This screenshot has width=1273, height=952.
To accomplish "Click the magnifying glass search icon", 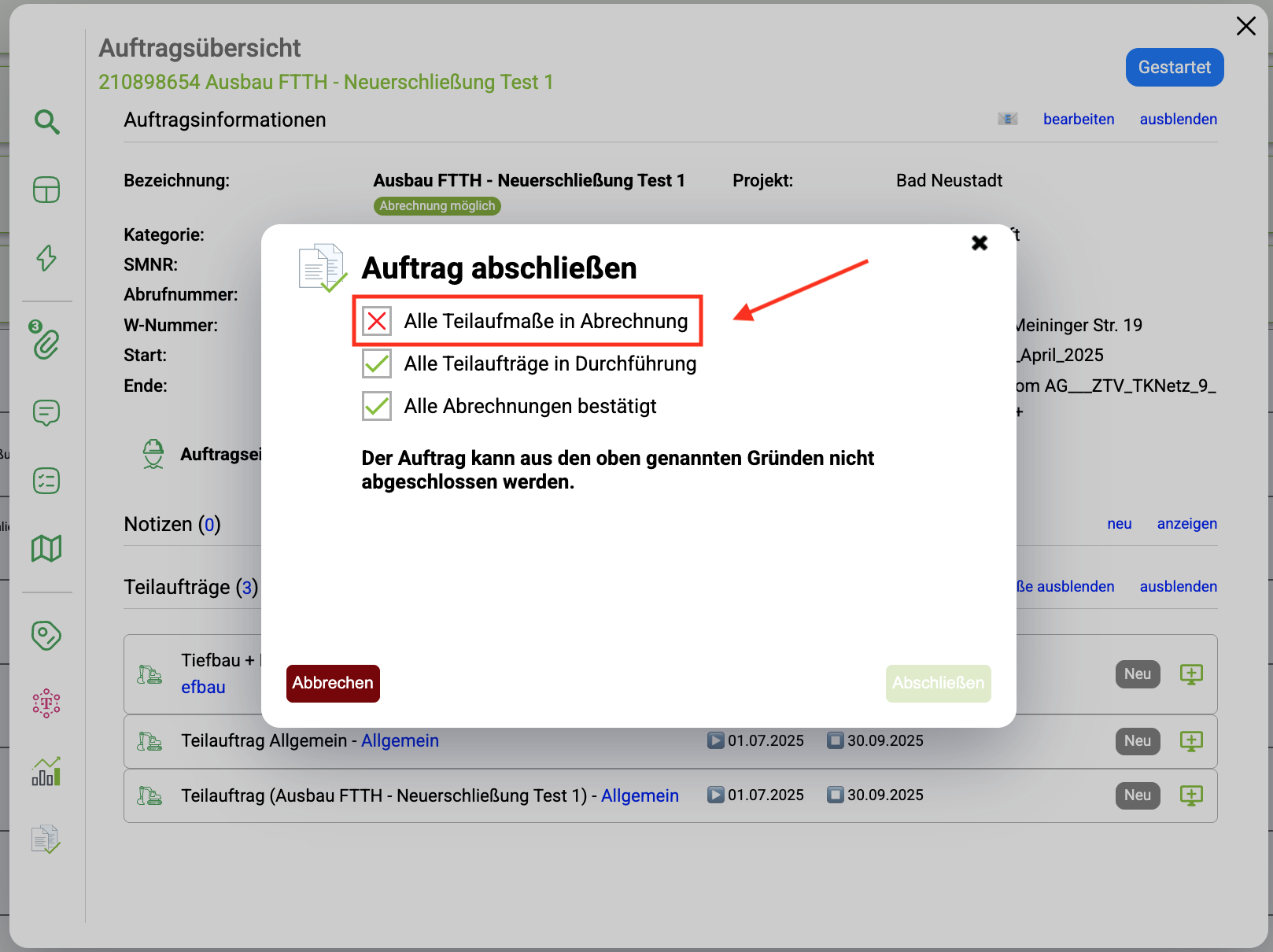I will (x=46, y=122).
